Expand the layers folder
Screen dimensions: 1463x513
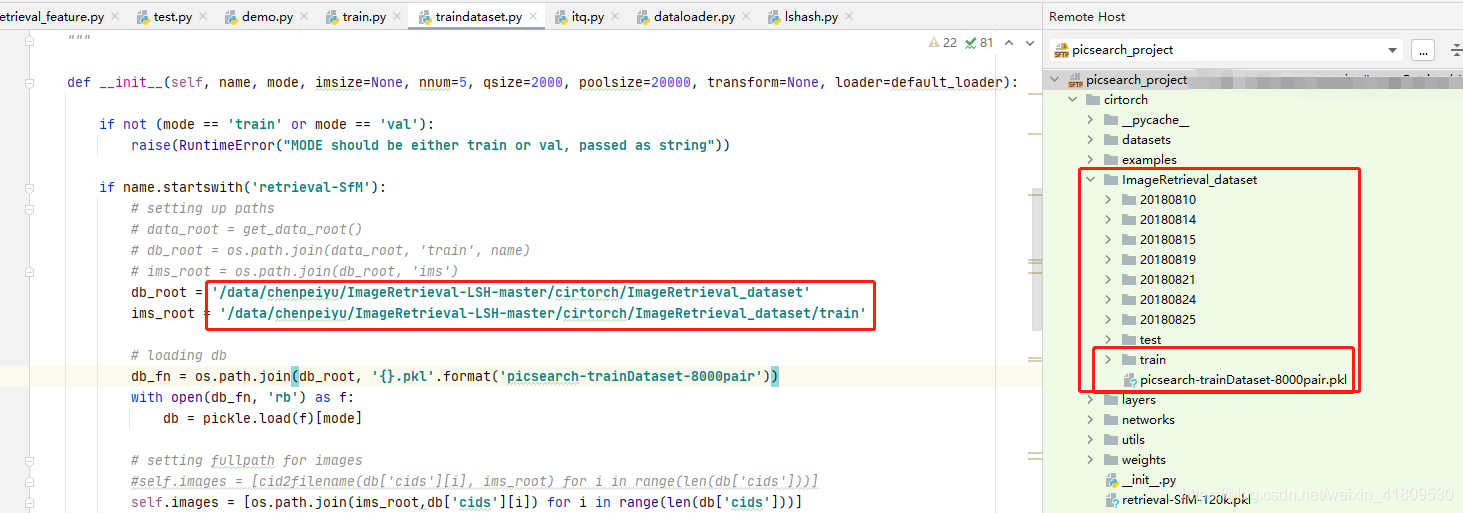[x=1091, y=400]
